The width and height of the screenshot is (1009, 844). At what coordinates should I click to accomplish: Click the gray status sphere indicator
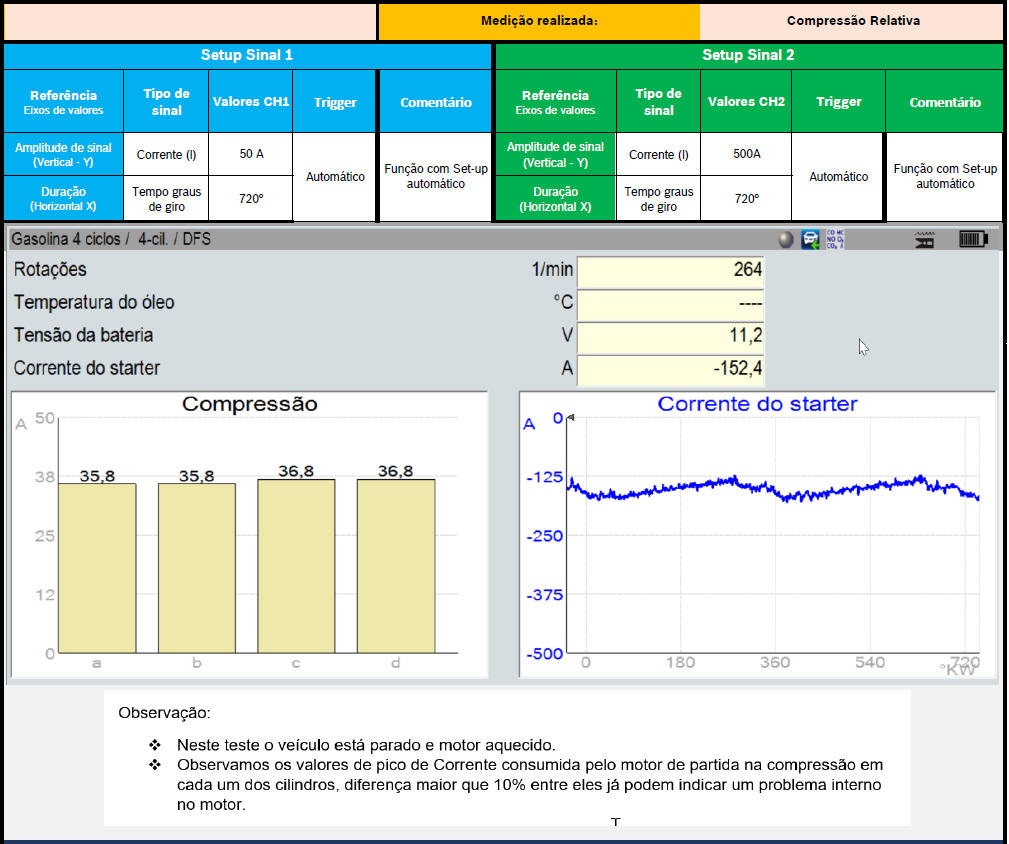coord(787,240)
